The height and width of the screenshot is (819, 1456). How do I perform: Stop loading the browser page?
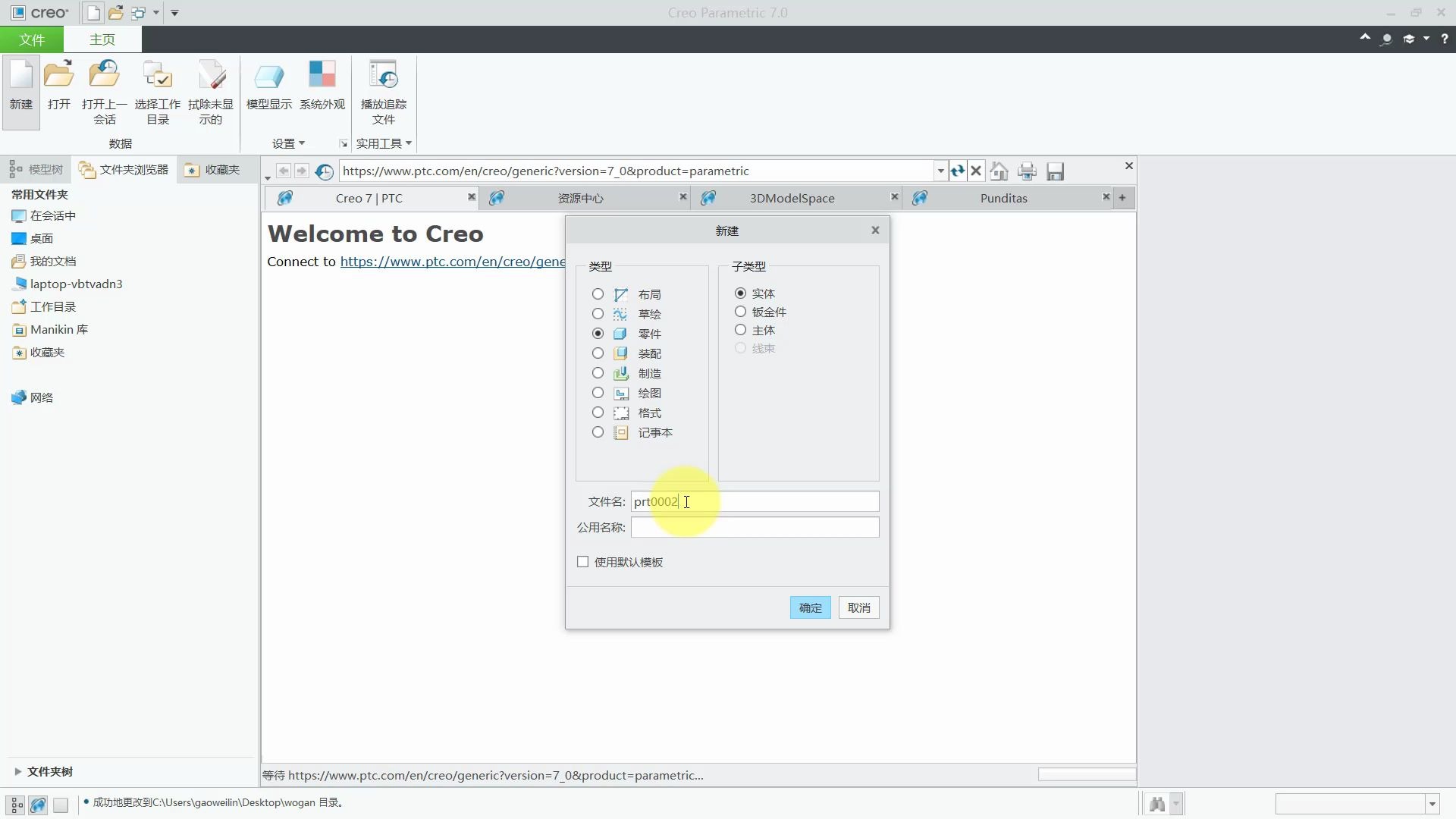point(977,171)
